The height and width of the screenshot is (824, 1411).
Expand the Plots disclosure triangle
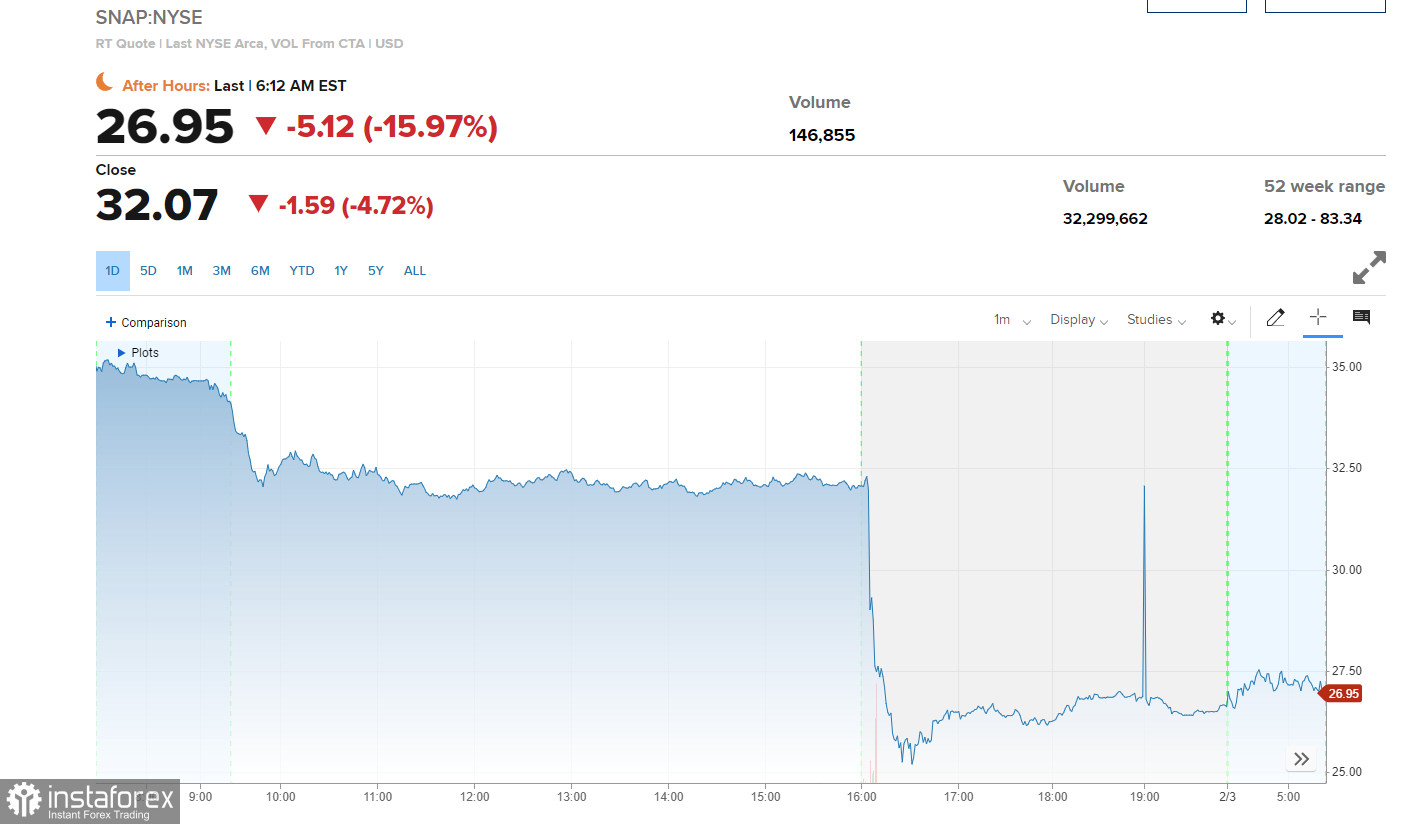point(122,353)
